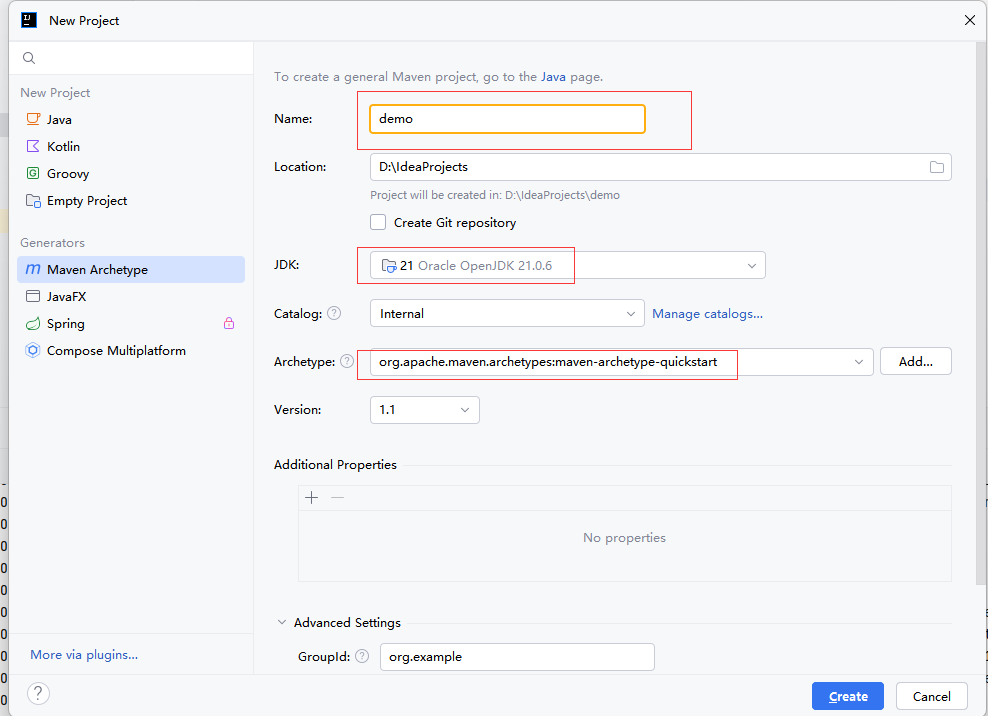This screenshot has width=988, height=716.
Task: Click the plus icon to add property
Action: tap(312, 498)
